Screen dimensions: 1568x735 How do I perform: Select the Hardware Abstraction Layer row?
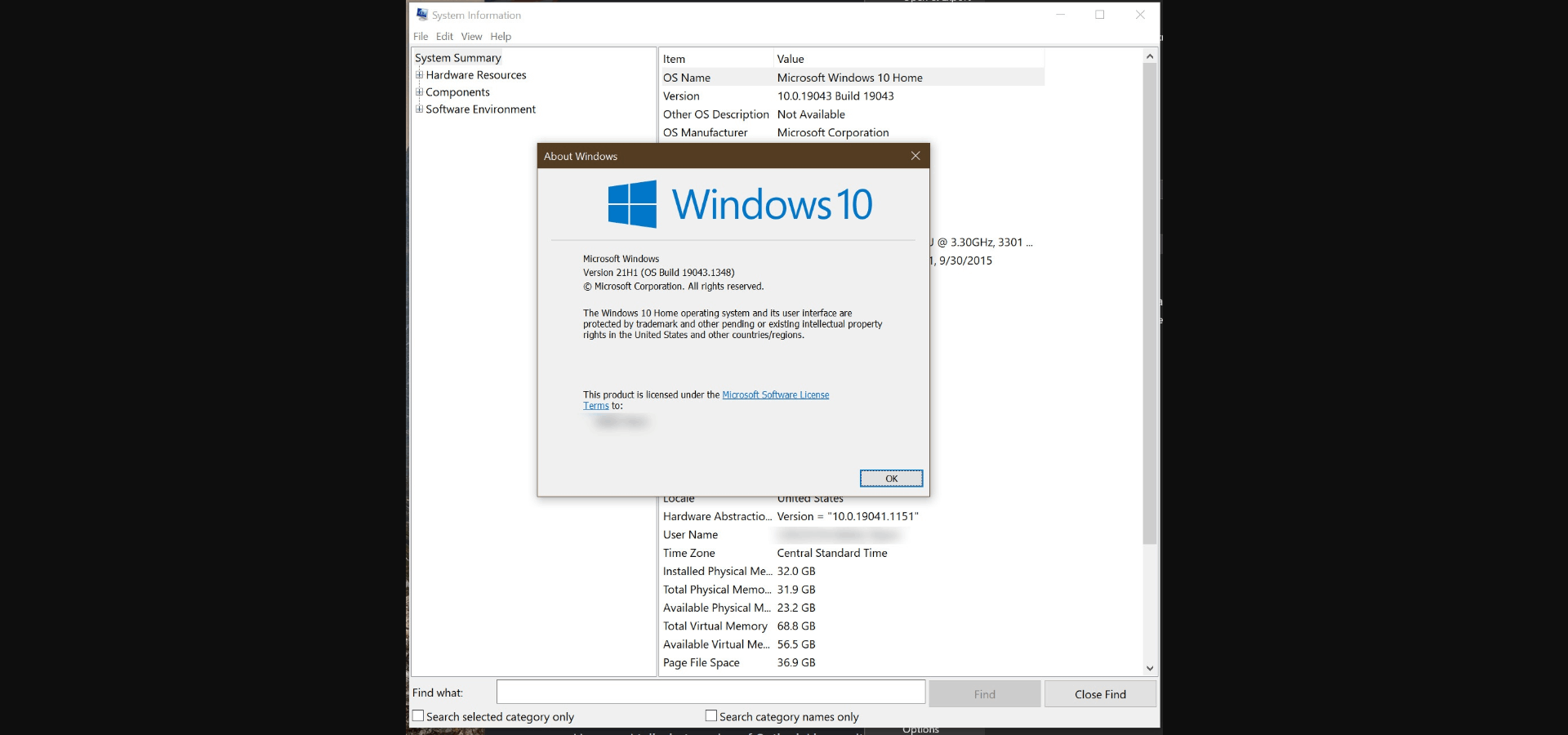coord(852,516)
